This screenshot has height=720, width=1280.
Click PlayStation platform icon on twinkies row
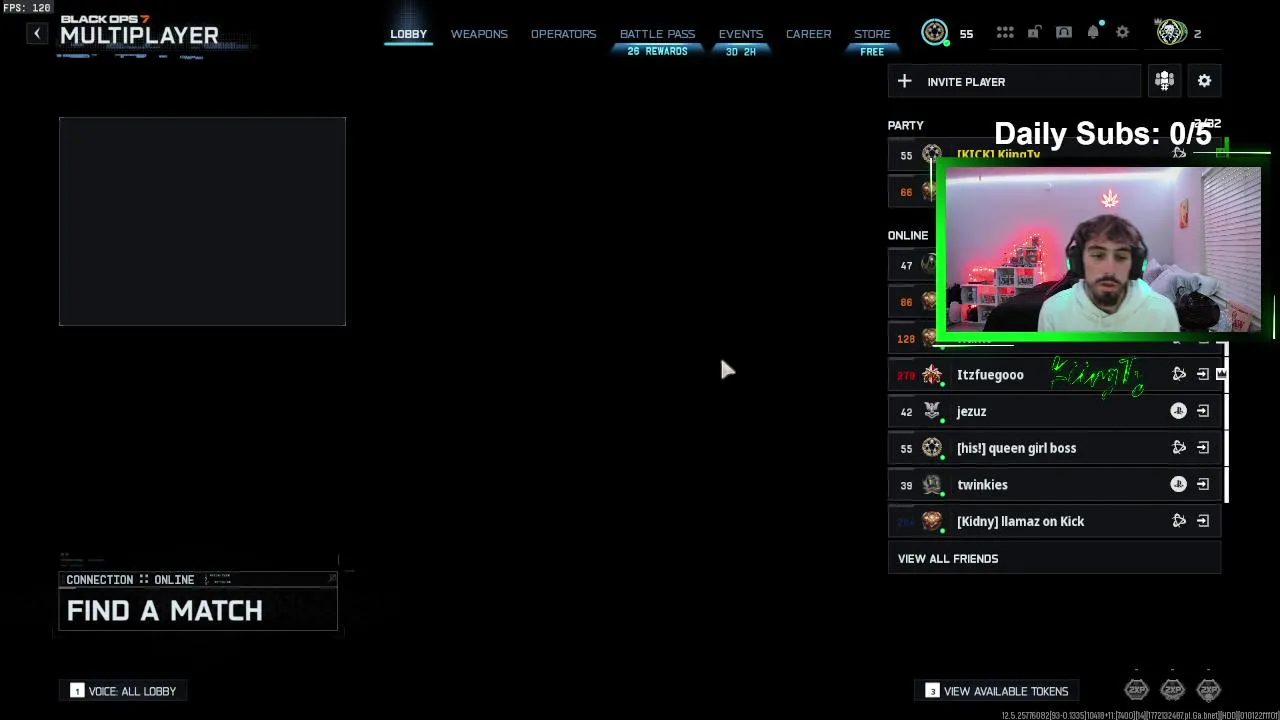coord(1179,484)
